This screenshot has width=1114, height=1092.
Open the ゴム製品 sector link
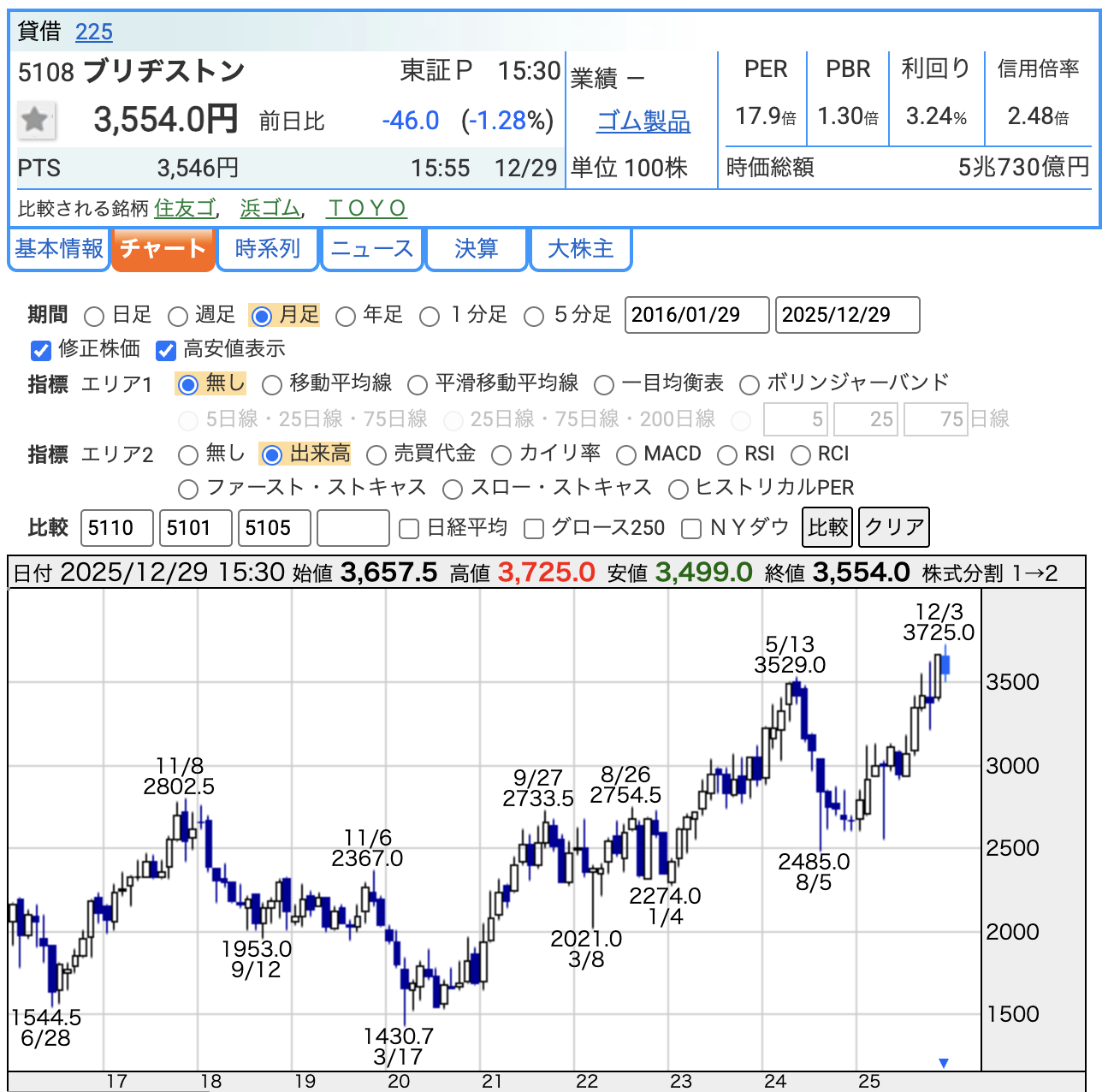coord(643,122)
